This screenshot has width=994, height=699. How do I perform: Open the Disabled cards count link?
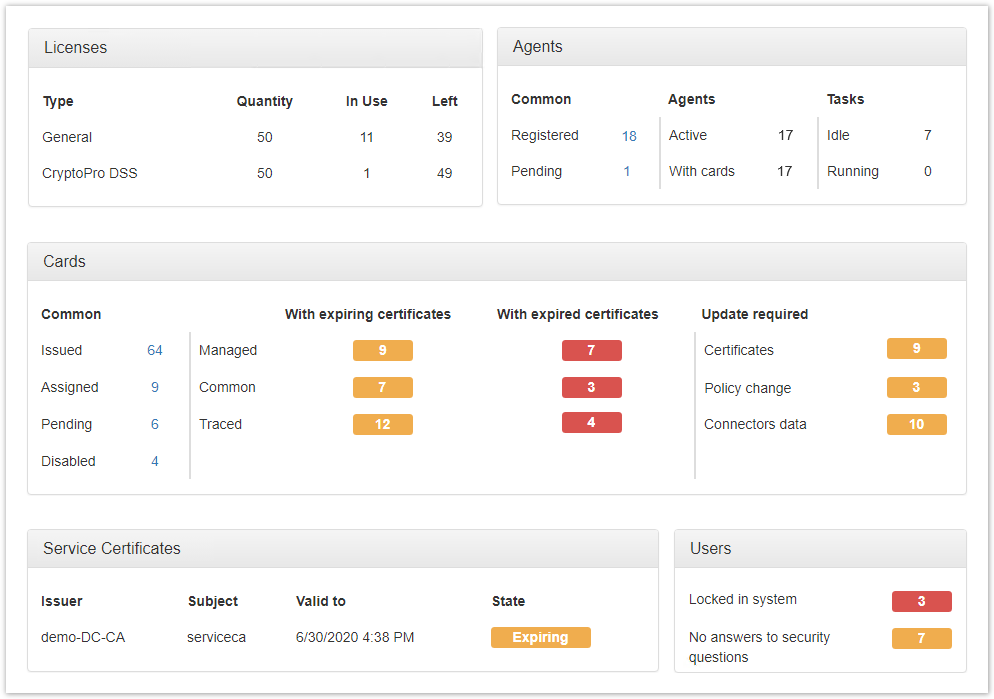[x=155, y=462]
